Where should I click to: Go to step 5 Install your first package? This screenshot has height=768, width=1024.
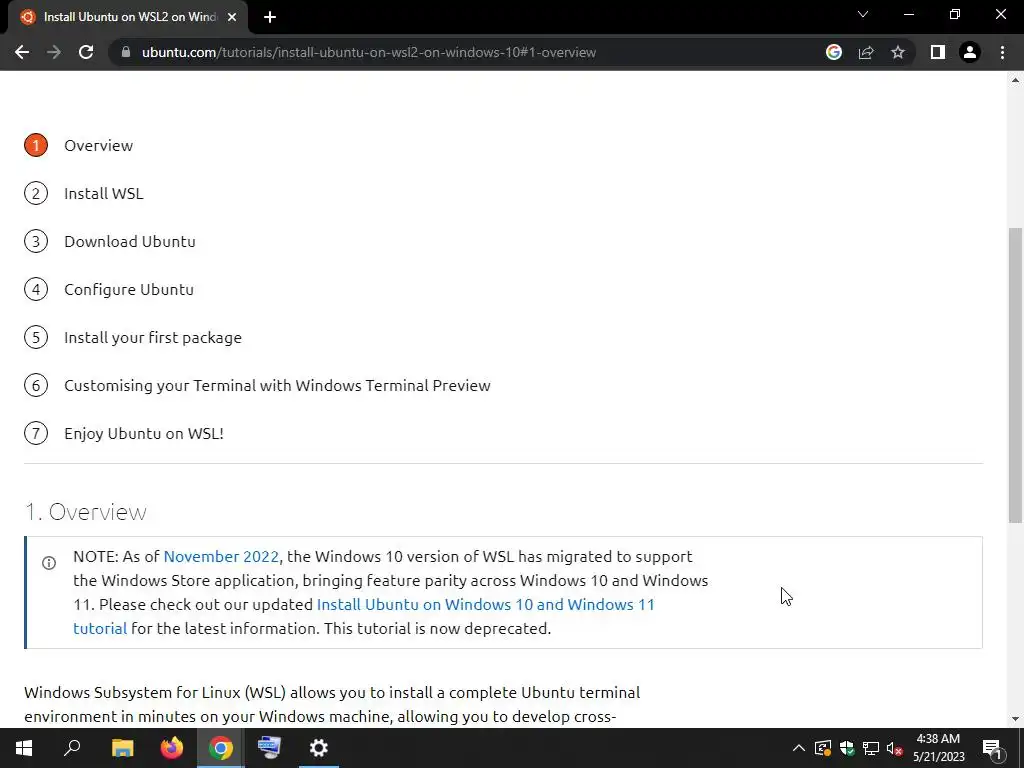pyautogui.click(x=153, y=338)
